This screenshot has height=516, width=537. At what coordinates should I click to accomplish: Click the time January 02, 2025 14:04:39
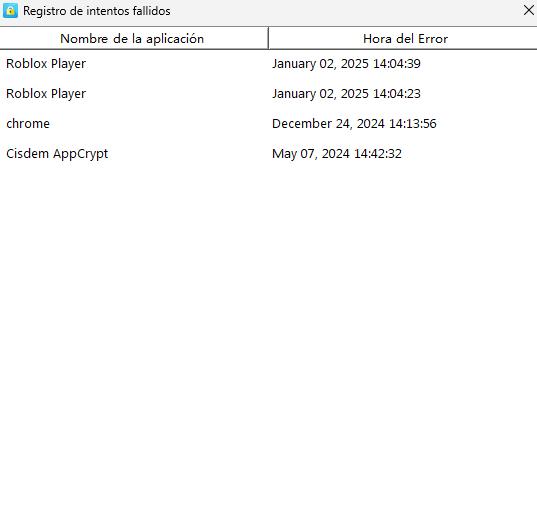click(346, 64)
